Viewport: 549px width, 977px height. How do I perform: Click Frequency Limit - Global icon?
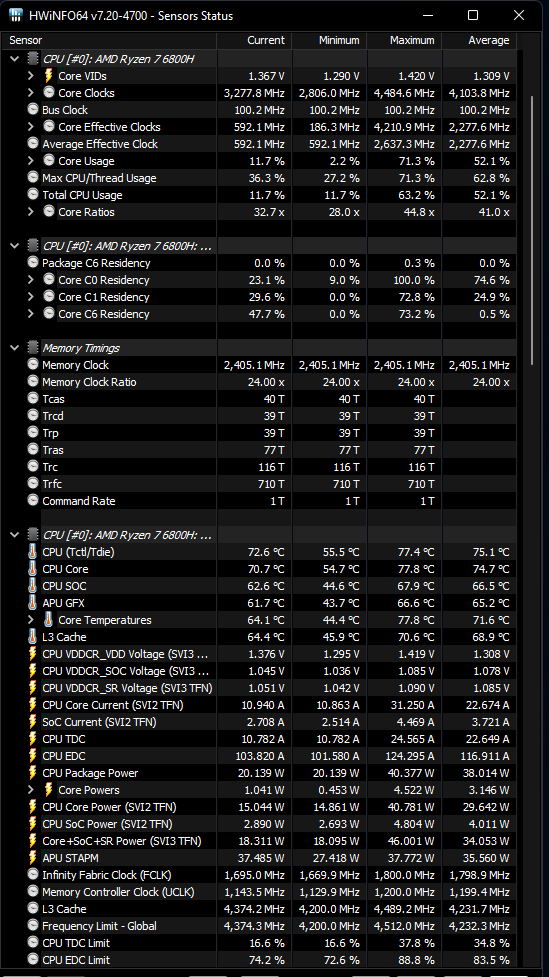pyautogui.click(x=33, y=926)
